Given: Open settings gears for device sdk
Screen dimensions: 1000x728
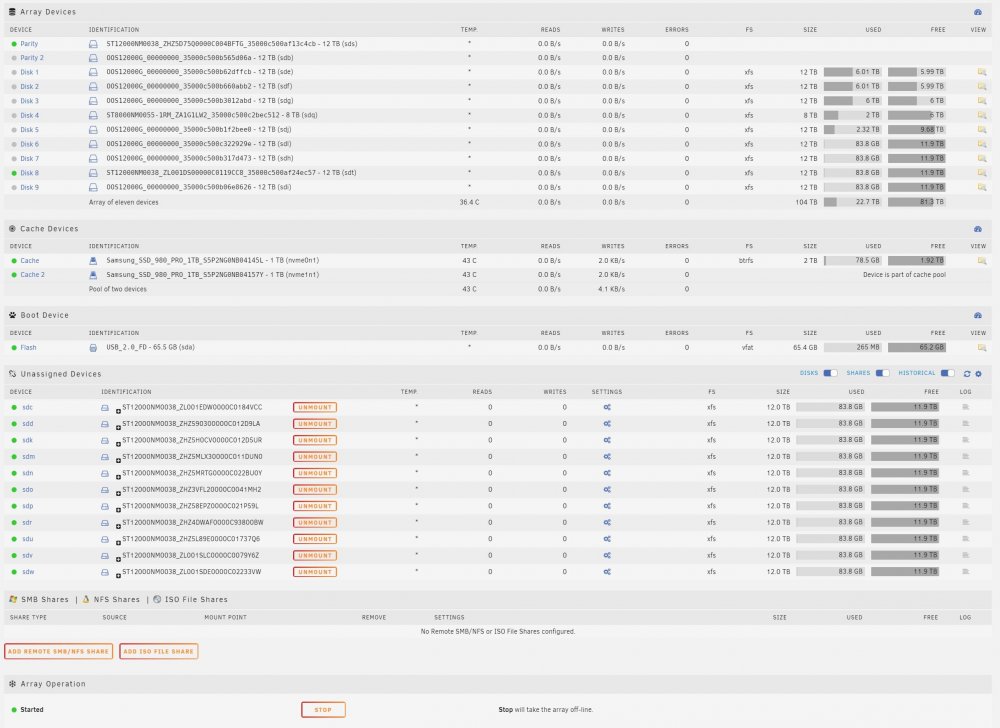Looking at the screenshot, I should tap(607, 440).
